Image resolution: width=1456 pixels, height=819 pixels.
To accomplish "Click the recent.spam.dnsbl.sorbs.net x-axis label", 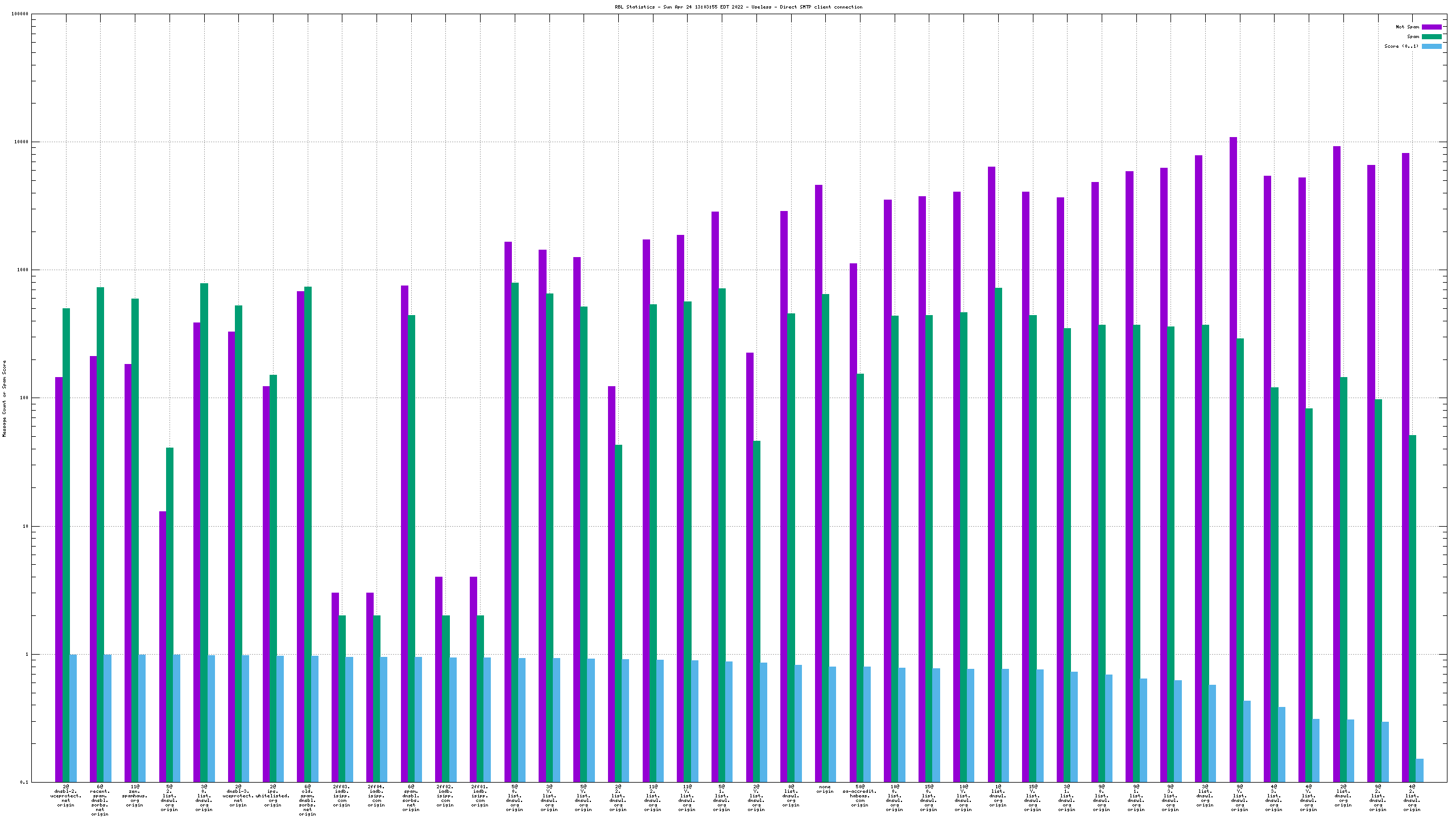I will coord(100,800).
